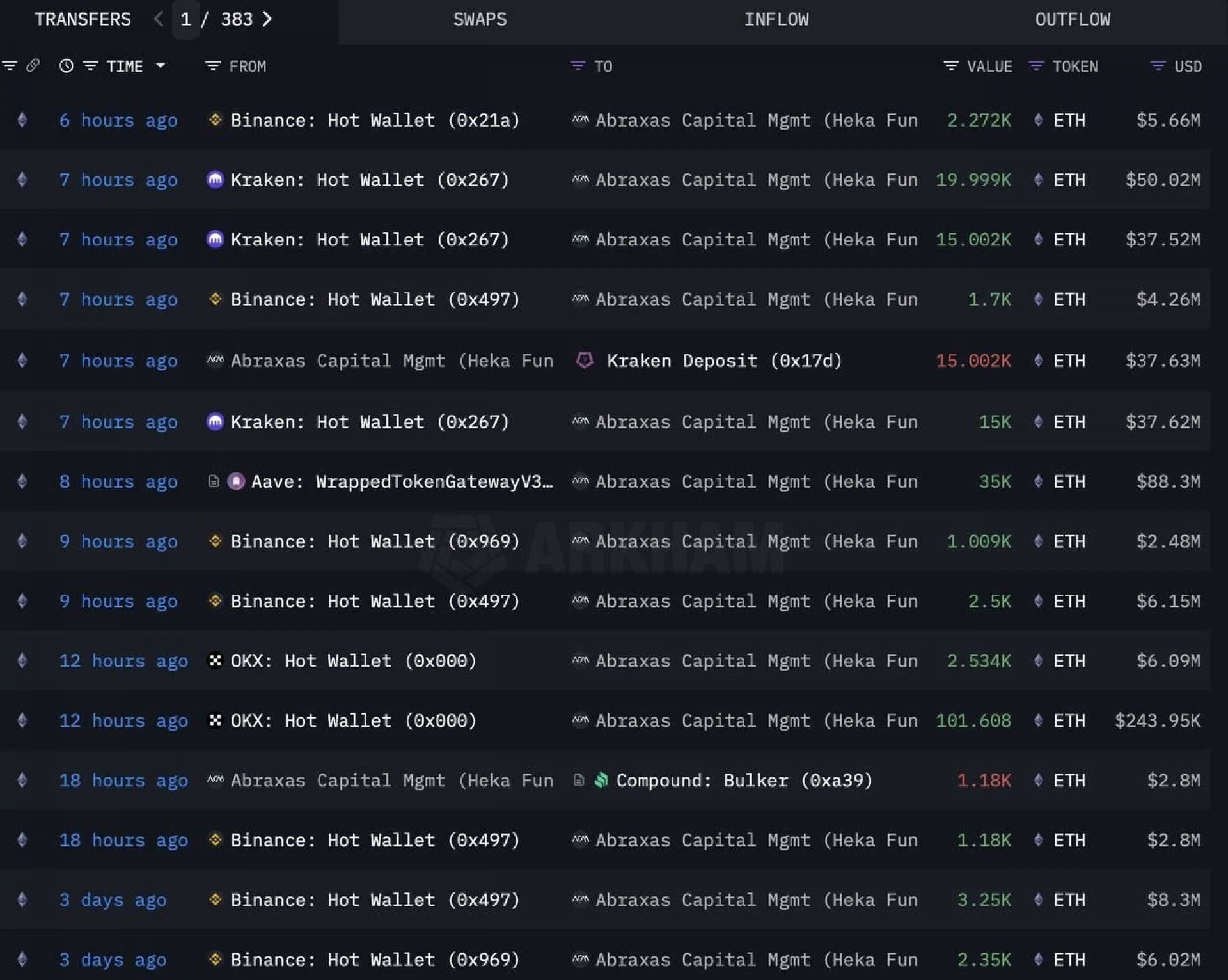The height and width of the screenshot is (980, 1228).
Task: Open VALUE column filter
Action: (x=951, y=66)
